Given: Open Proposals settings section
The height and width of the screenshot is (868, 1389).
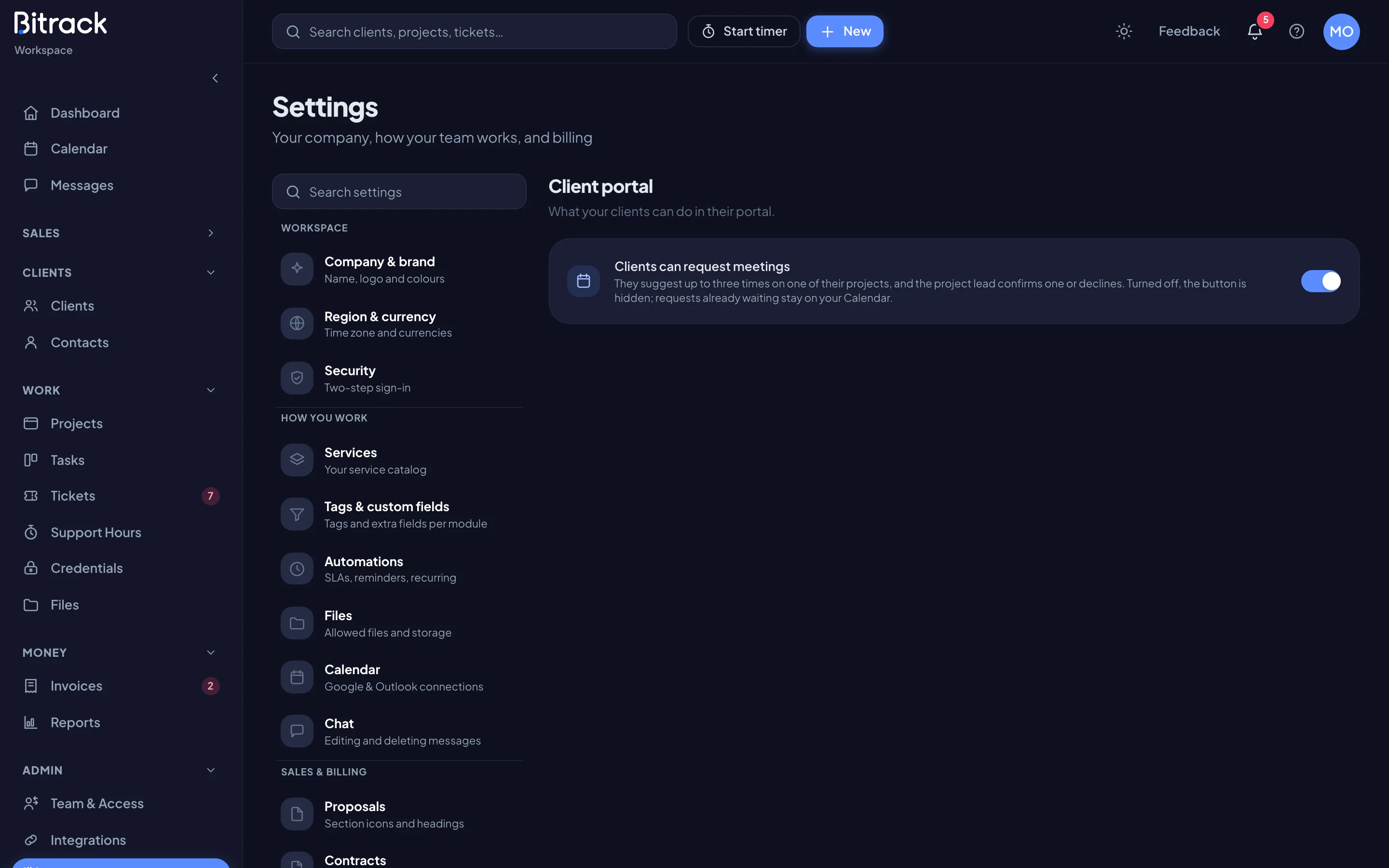Looking at the screenshot, I should (399, 814).
